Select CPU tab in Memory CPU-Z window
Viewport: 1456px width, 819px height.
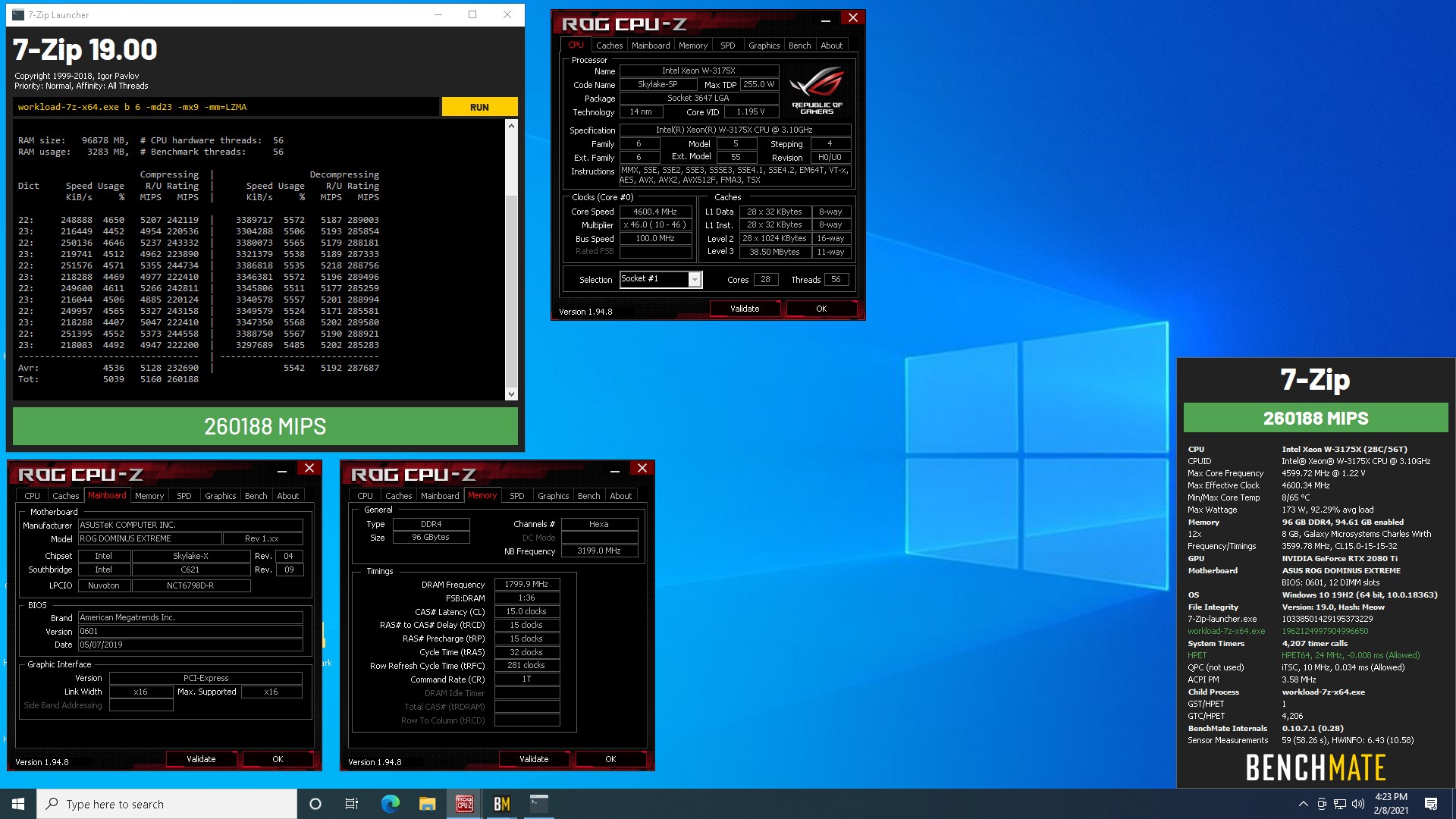(365, 496)
